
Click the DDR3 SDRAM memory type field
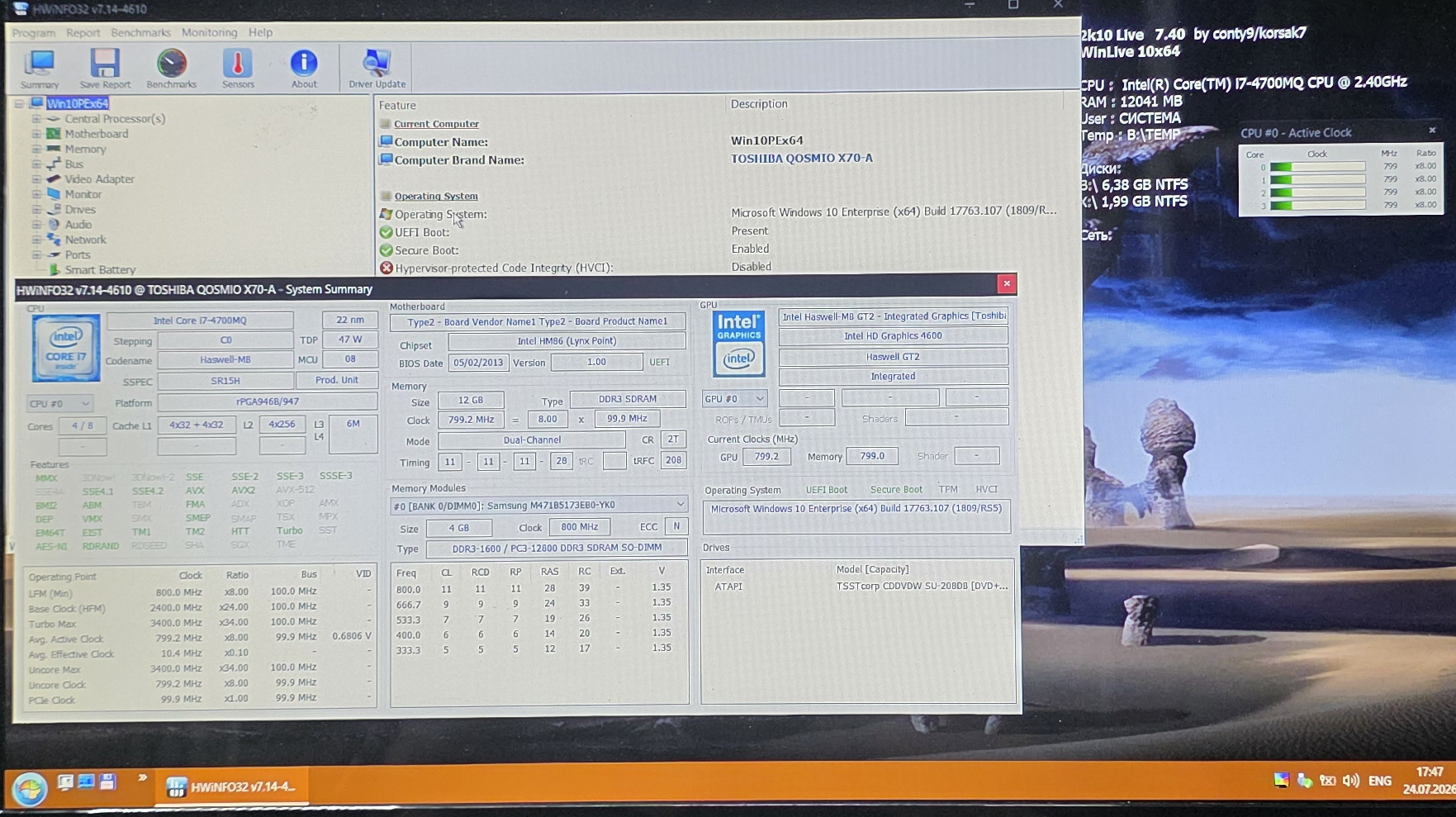click(628, 399)
